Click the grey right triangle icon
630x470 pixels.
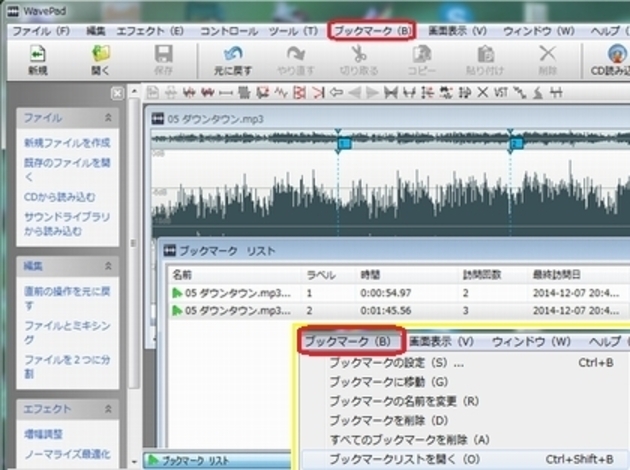point(372,93)
